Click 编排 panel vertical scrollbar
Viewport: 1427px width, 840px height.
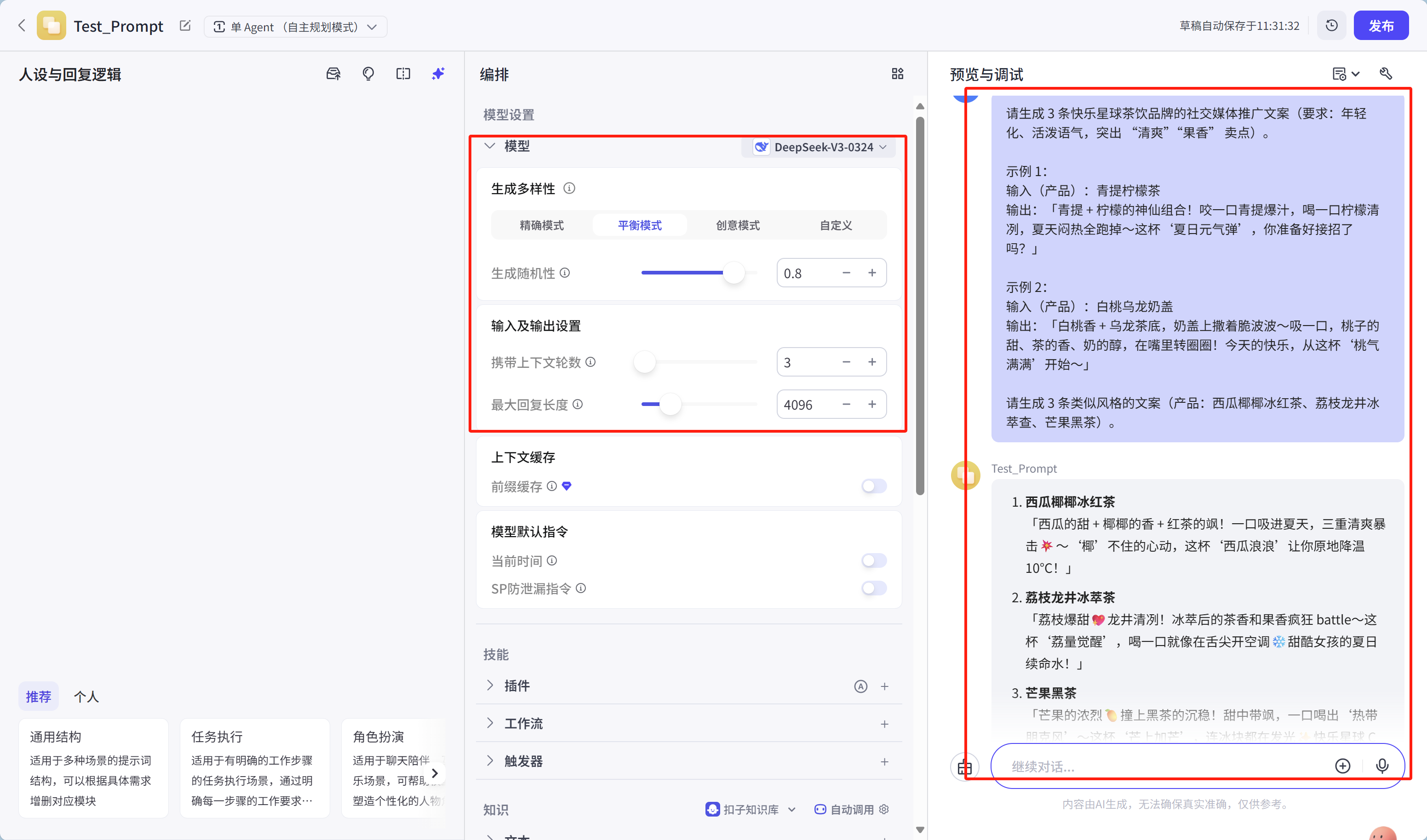coord(920,306)
